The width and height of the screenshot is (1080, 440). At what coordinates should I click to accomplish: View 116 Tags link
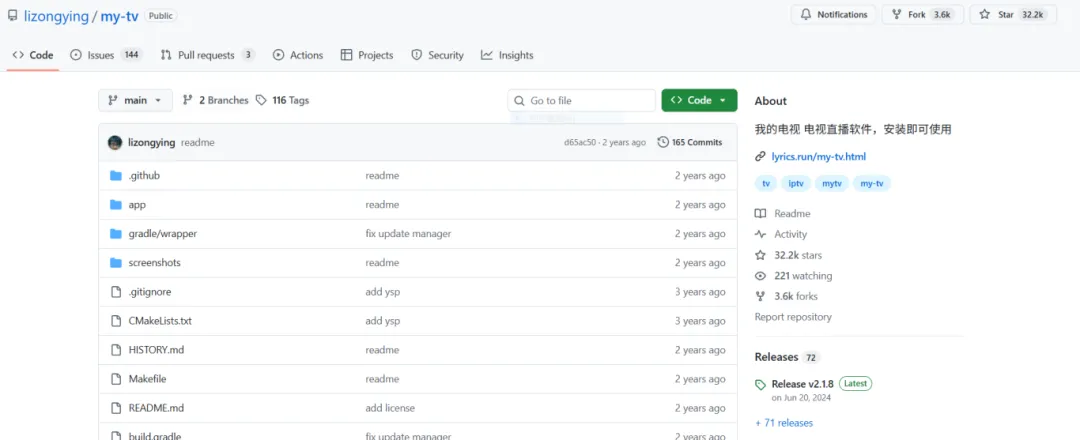point(282,101)
